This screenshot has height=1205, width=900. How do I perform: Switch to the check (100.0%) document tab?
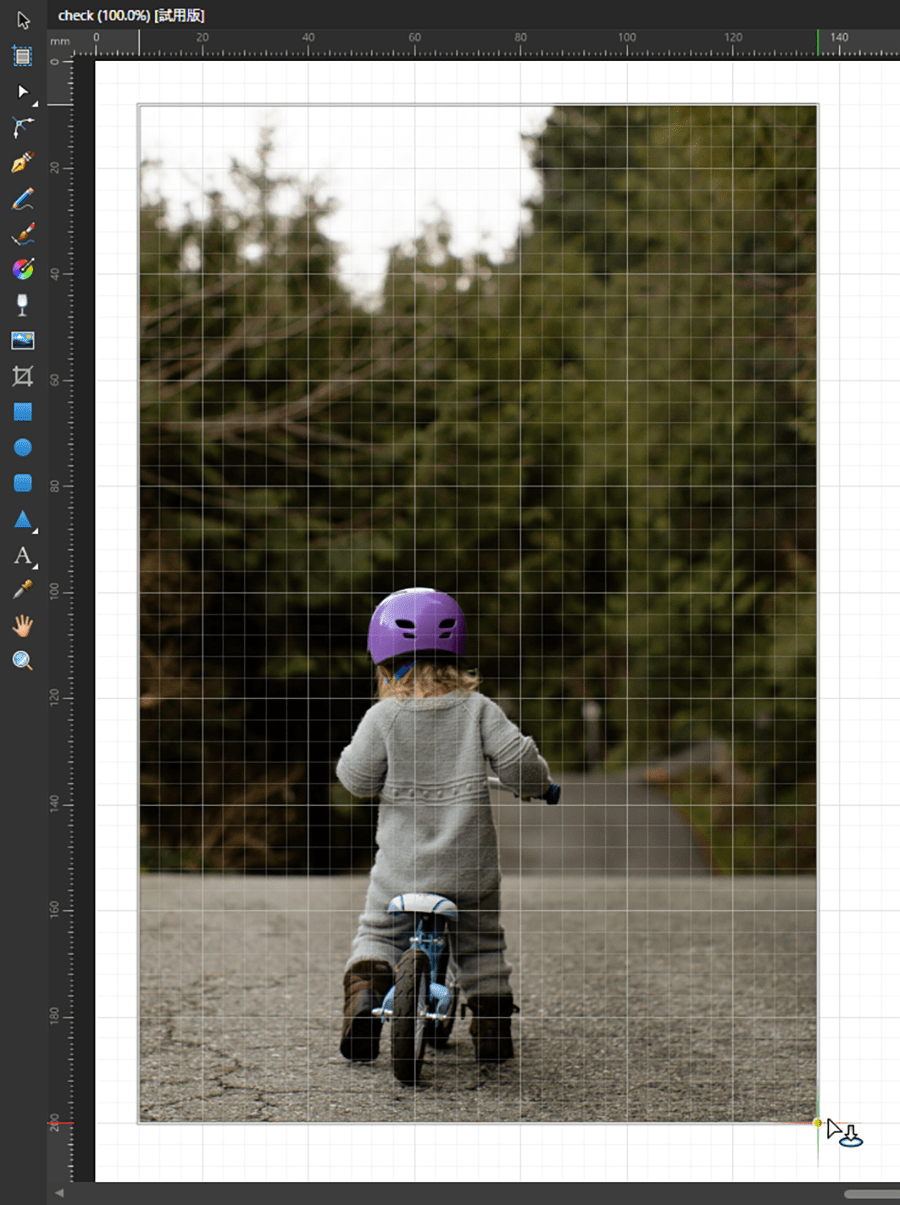coord(131,15)
